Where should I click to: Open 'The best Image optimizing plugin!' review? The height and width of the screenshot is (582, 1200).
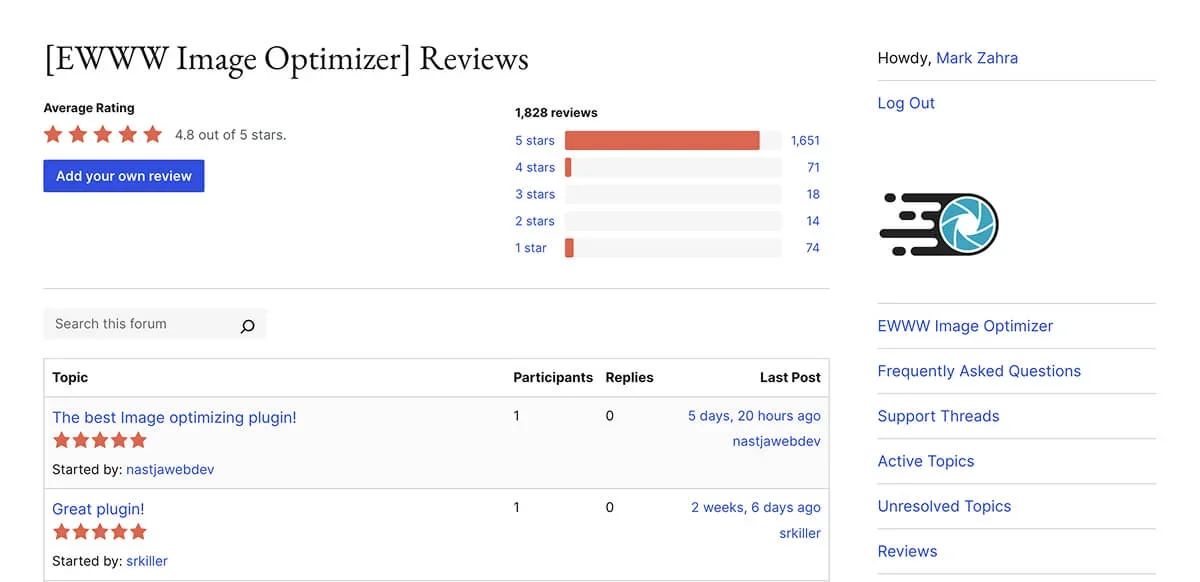175,417
